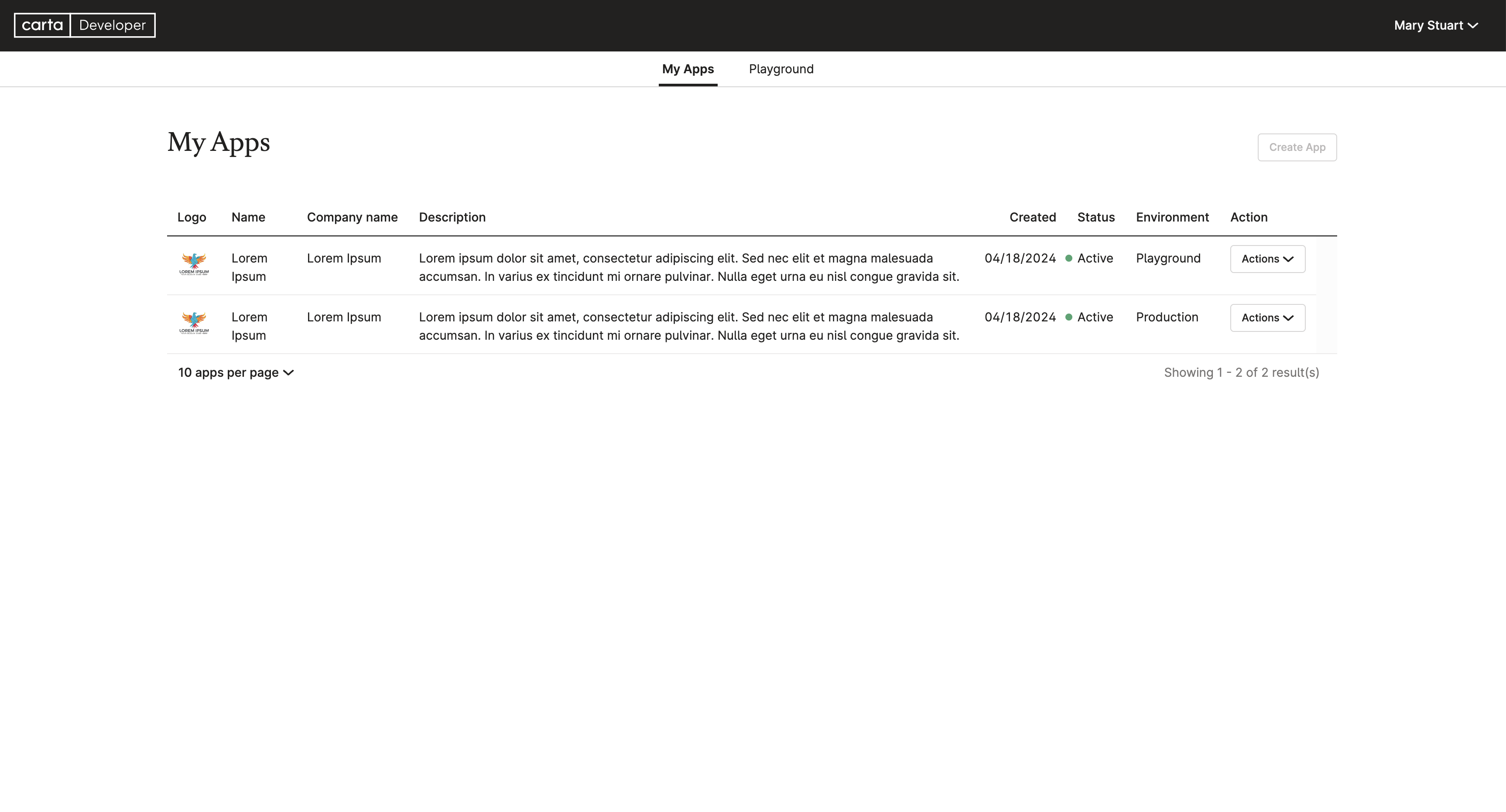Click the Status column header
This screenshot has height=812, width=1506.
pos(1095,218)
